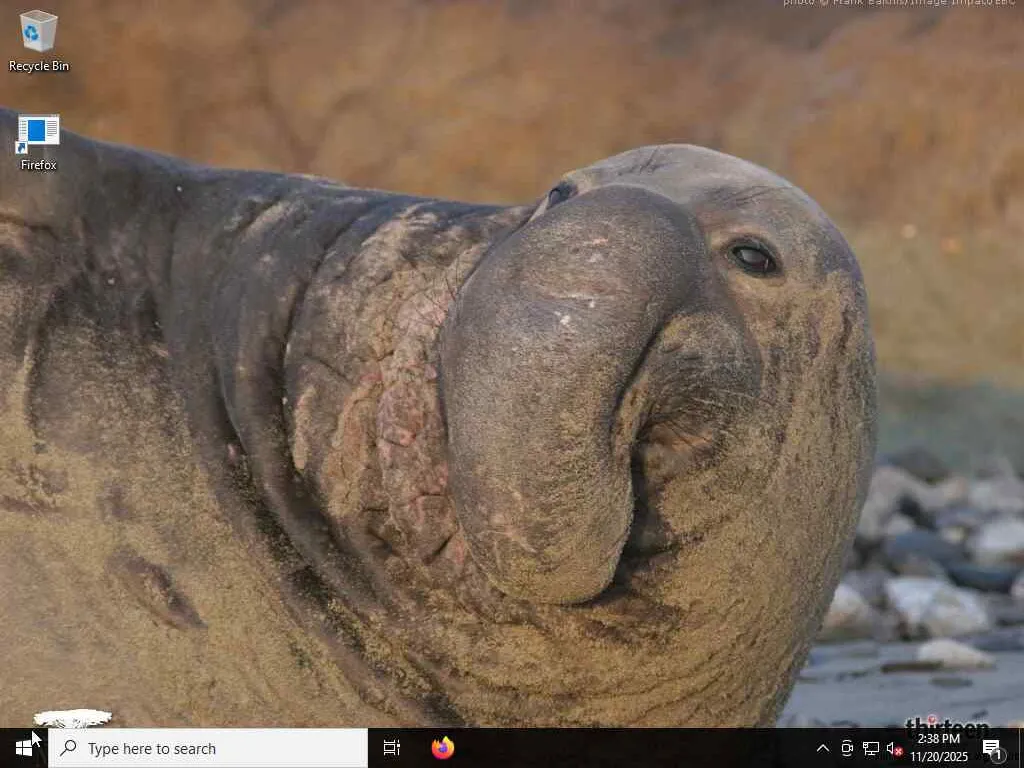Click the 'Type here to search' box
The image size is (1024, 768).
208,748
